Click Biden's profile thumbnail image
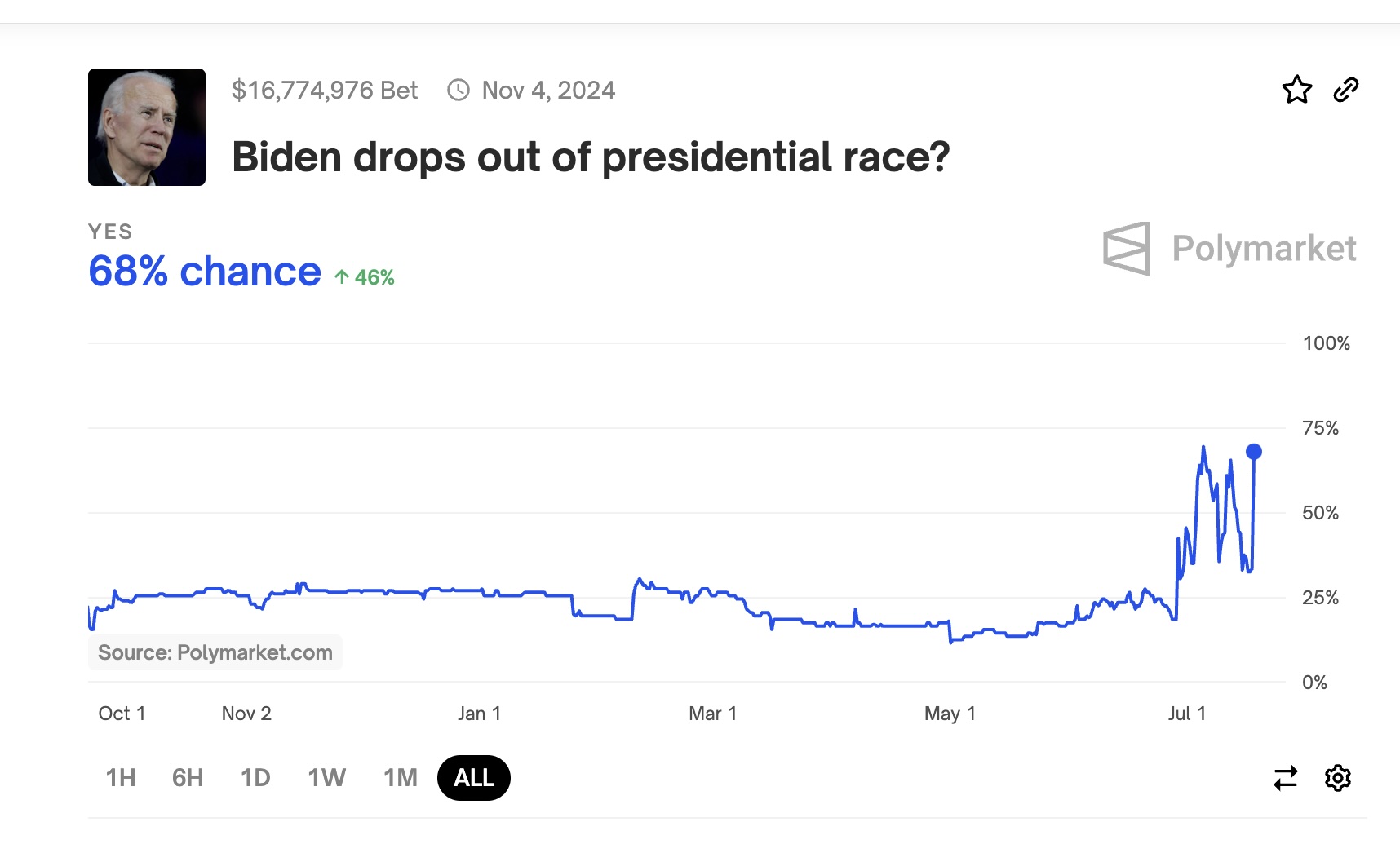The width and height of the screenshot is (1400, 853). [147, 127]
